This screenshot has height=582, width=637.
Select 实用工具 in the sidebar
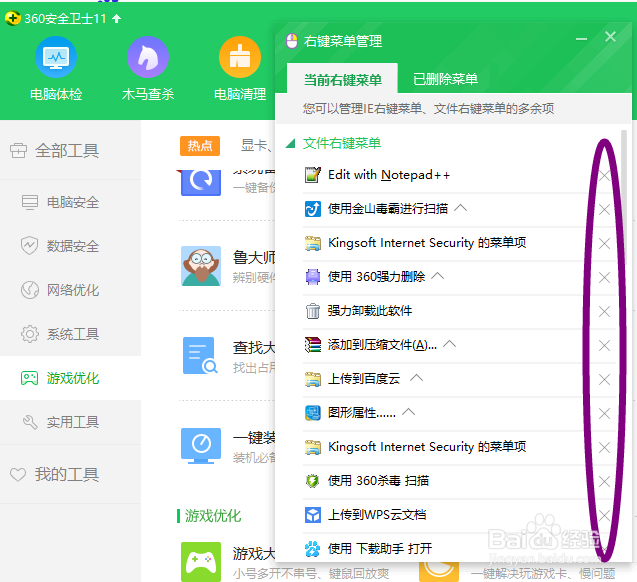click(70, 422)
